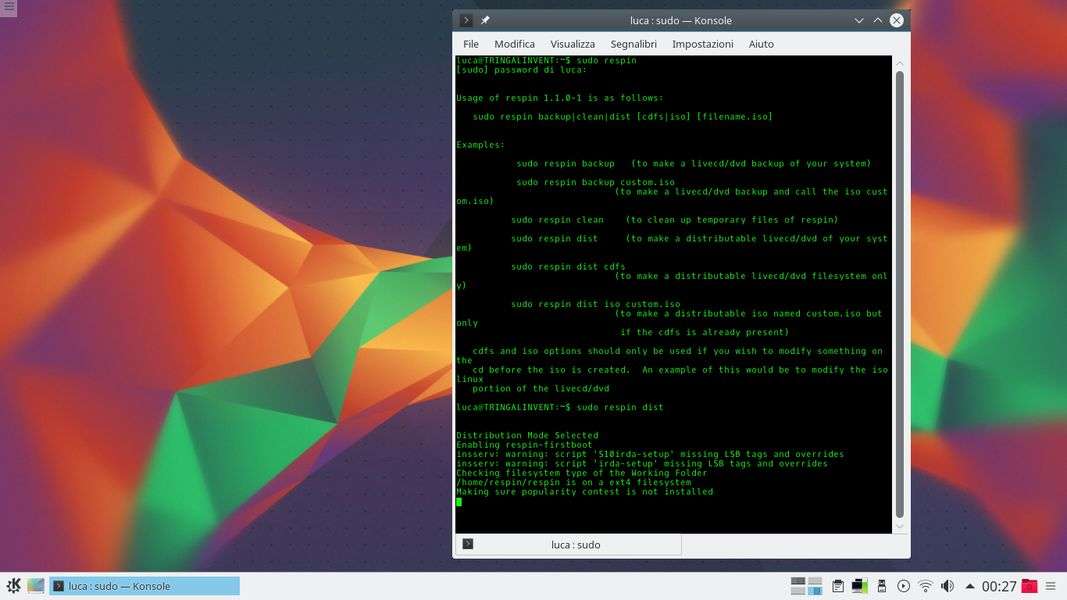The image size is (1067, 600).
Task: Open the Modifica menu
Action: (x=514, y=44)
